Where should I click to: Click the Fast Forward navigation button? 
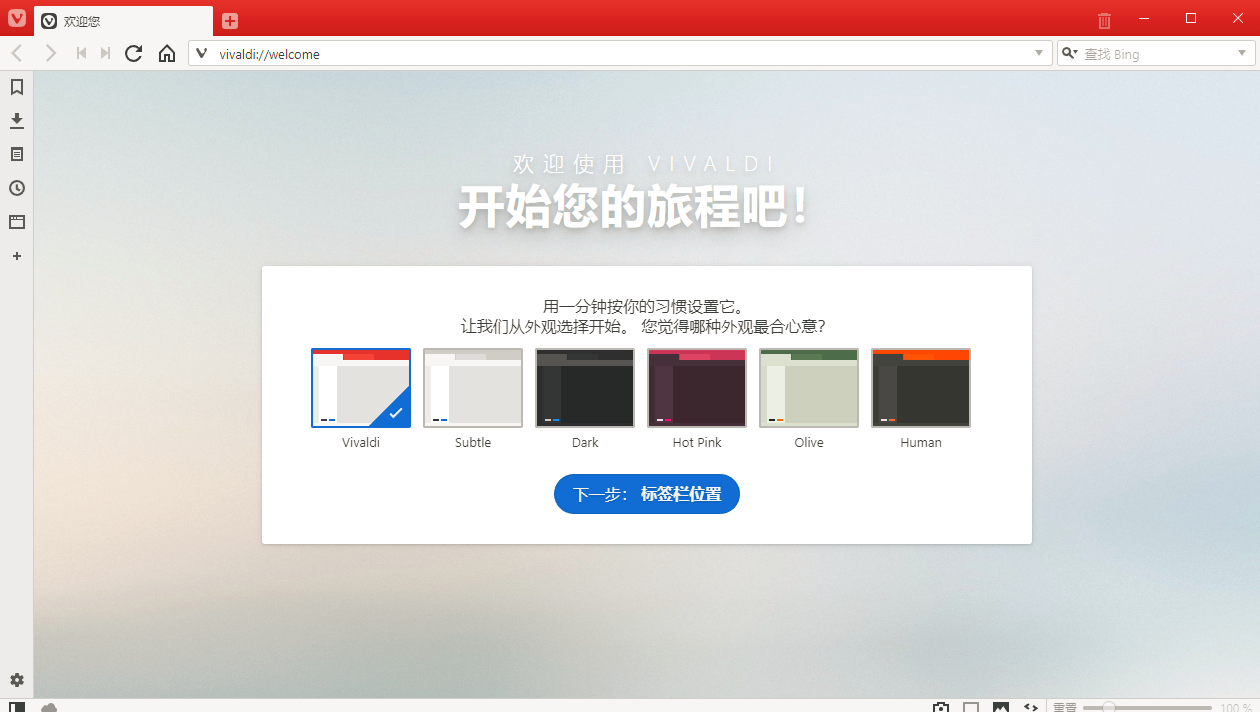coord(105,54)
